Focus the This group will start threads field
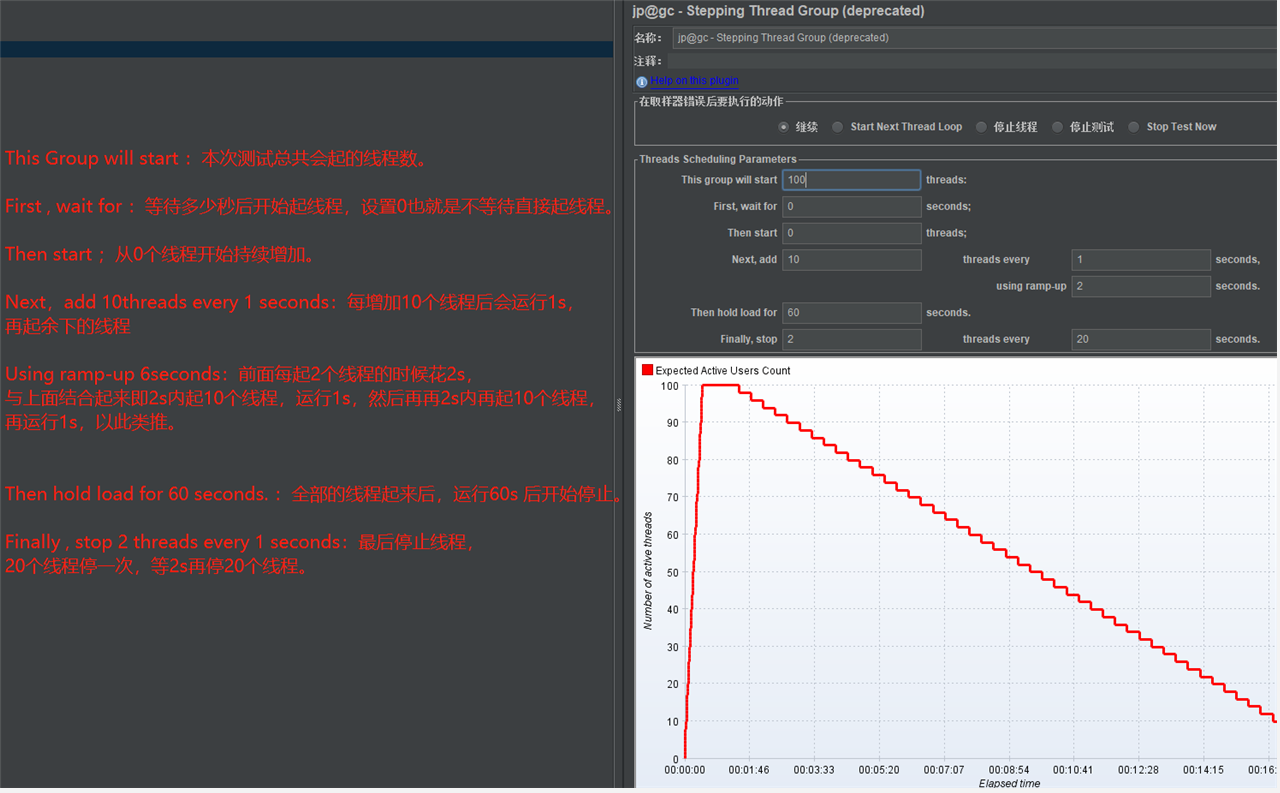Viewport: 1280px width, 793px height. 851,179
